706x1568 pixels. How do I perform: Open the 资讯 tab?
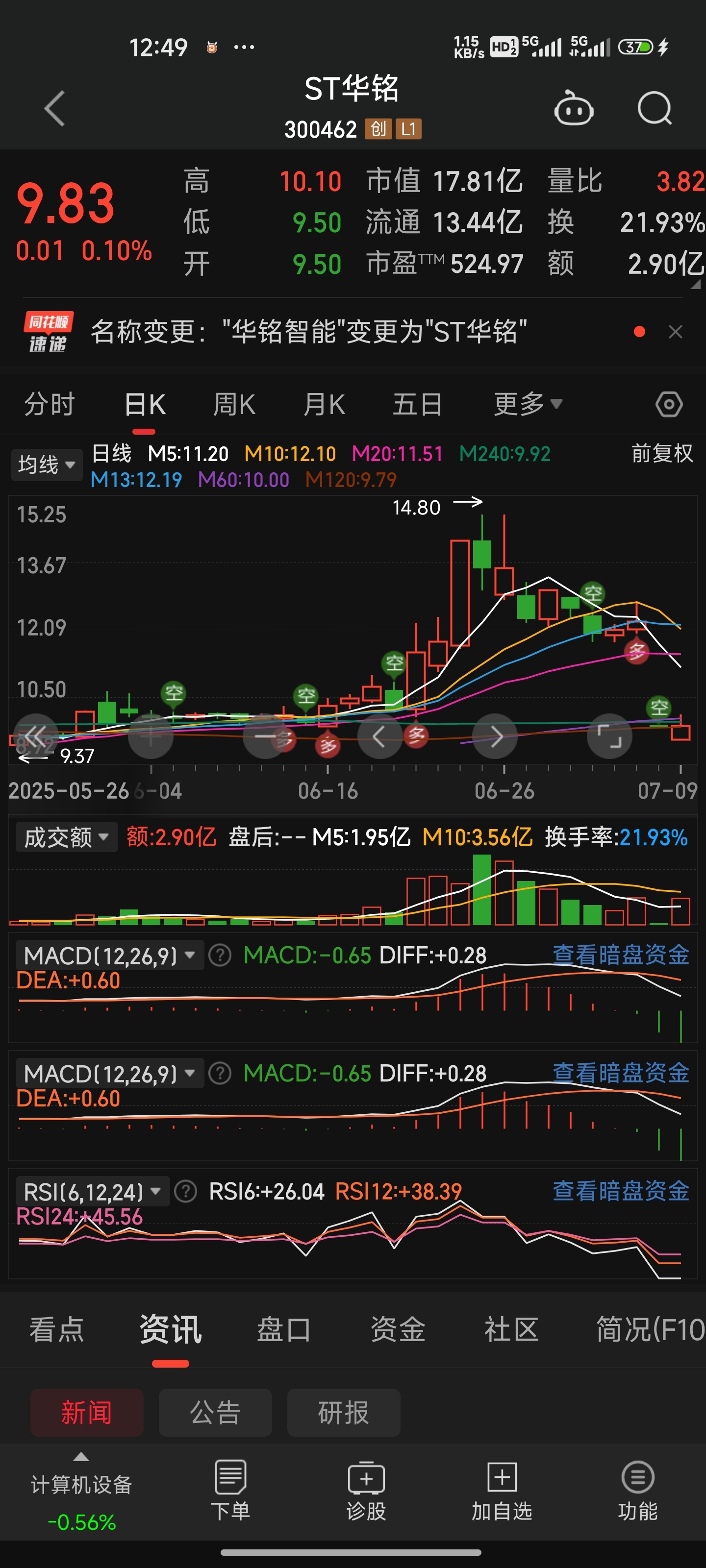coord(171,1329)
